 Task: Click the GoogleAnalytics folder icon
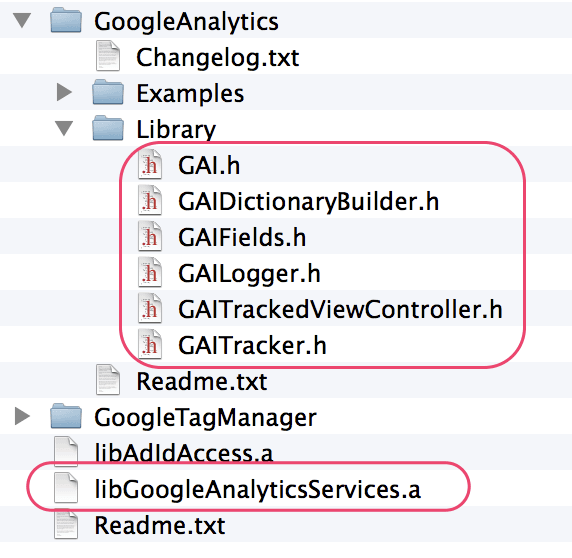coord(66,21)
